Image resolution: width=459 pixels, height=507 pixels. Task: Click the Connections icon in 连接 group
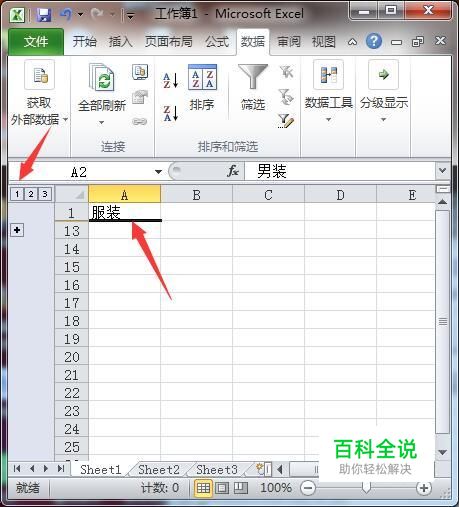click(140, 72)
